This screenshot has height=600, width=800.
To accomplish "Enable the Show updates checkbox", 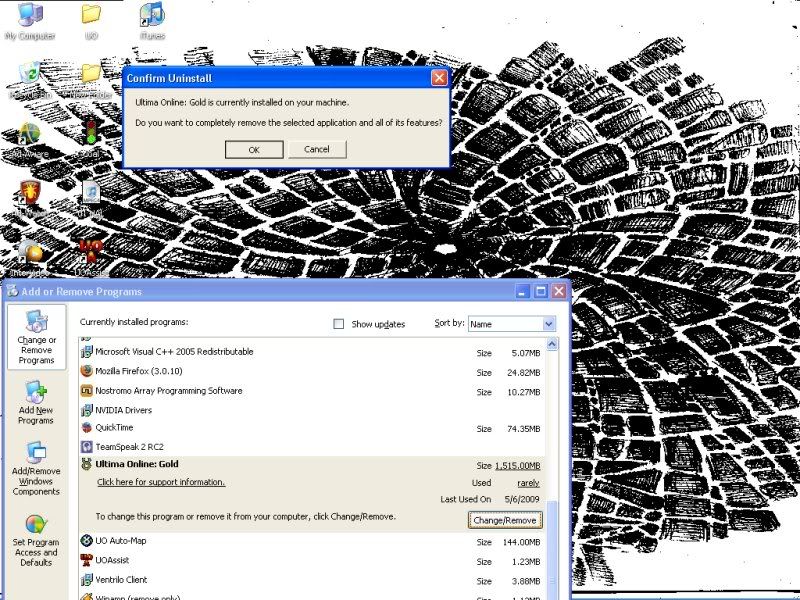I will (x=338, y=323).
